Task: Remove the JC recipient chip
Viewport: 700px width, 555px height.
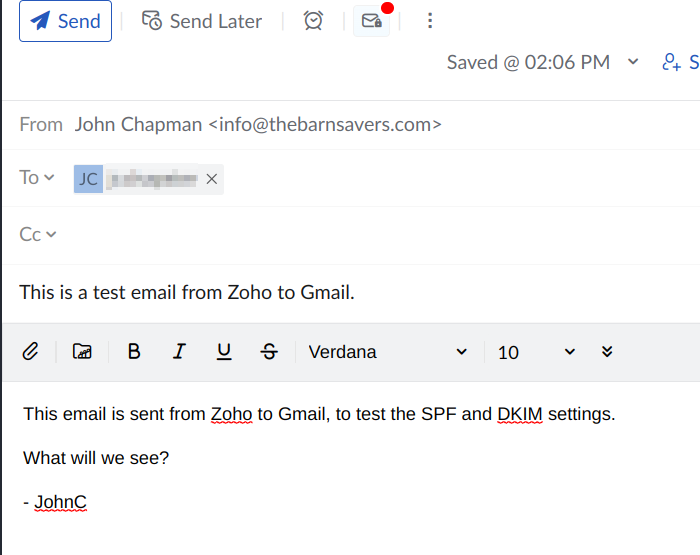Action: 212,179
